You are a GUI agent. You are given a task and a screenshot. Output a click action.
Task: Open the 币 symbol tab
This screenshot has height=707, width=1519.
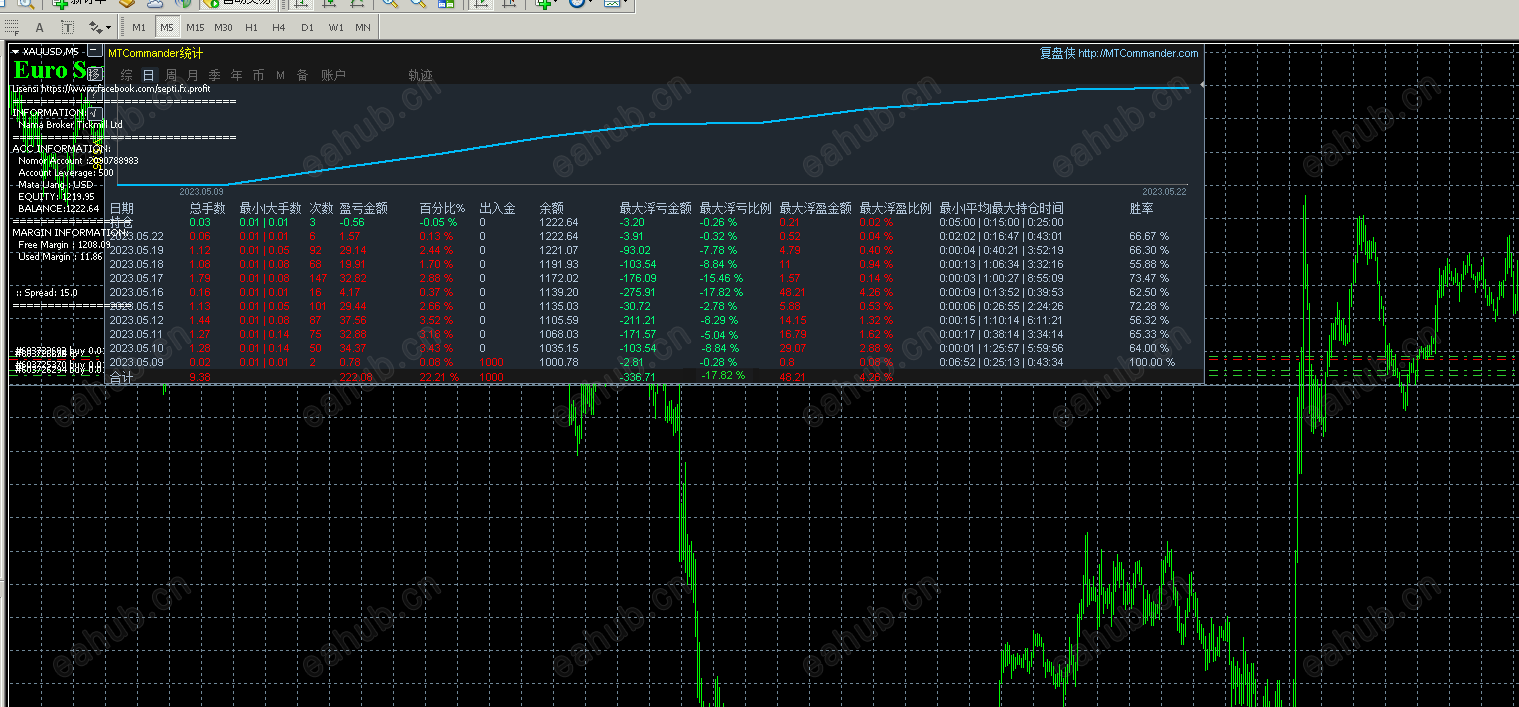(x=258, y=75)
